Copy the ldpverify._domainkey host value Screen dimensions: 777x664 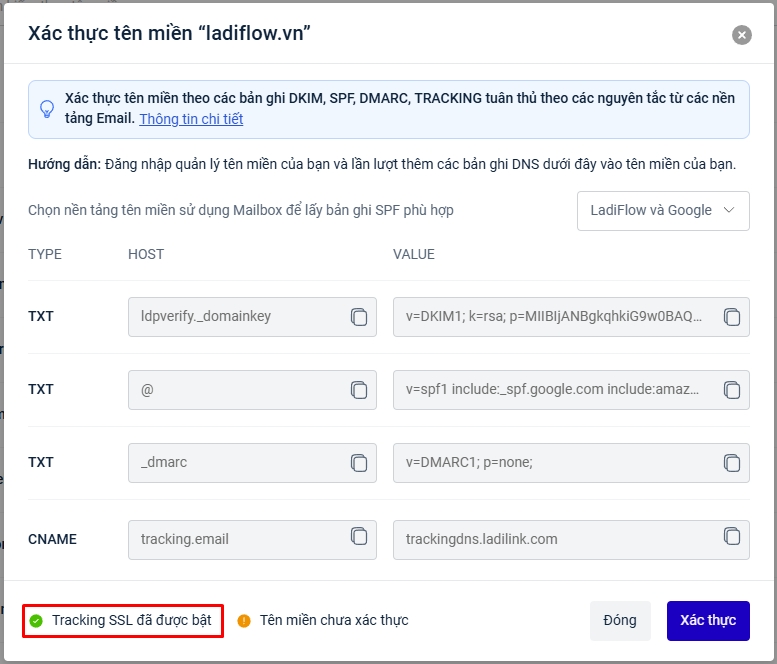click(x=359, y=317)
